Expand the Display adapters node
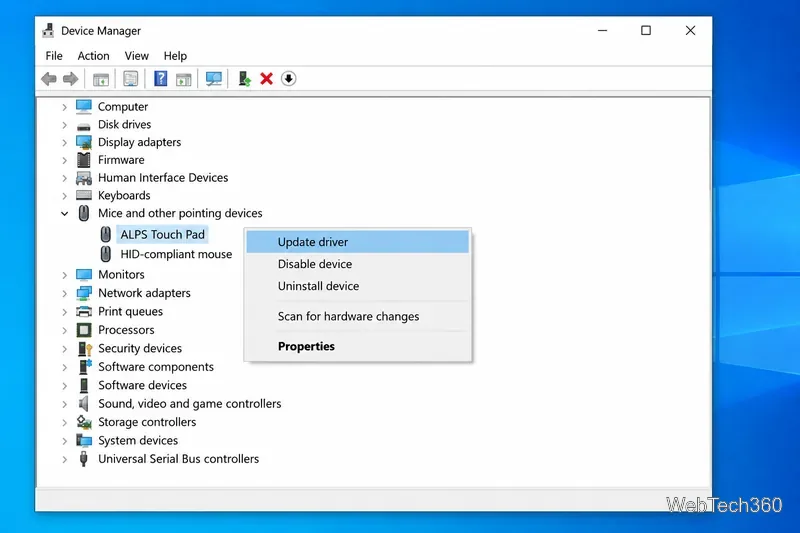800x533 pixels. click(64, 143)
